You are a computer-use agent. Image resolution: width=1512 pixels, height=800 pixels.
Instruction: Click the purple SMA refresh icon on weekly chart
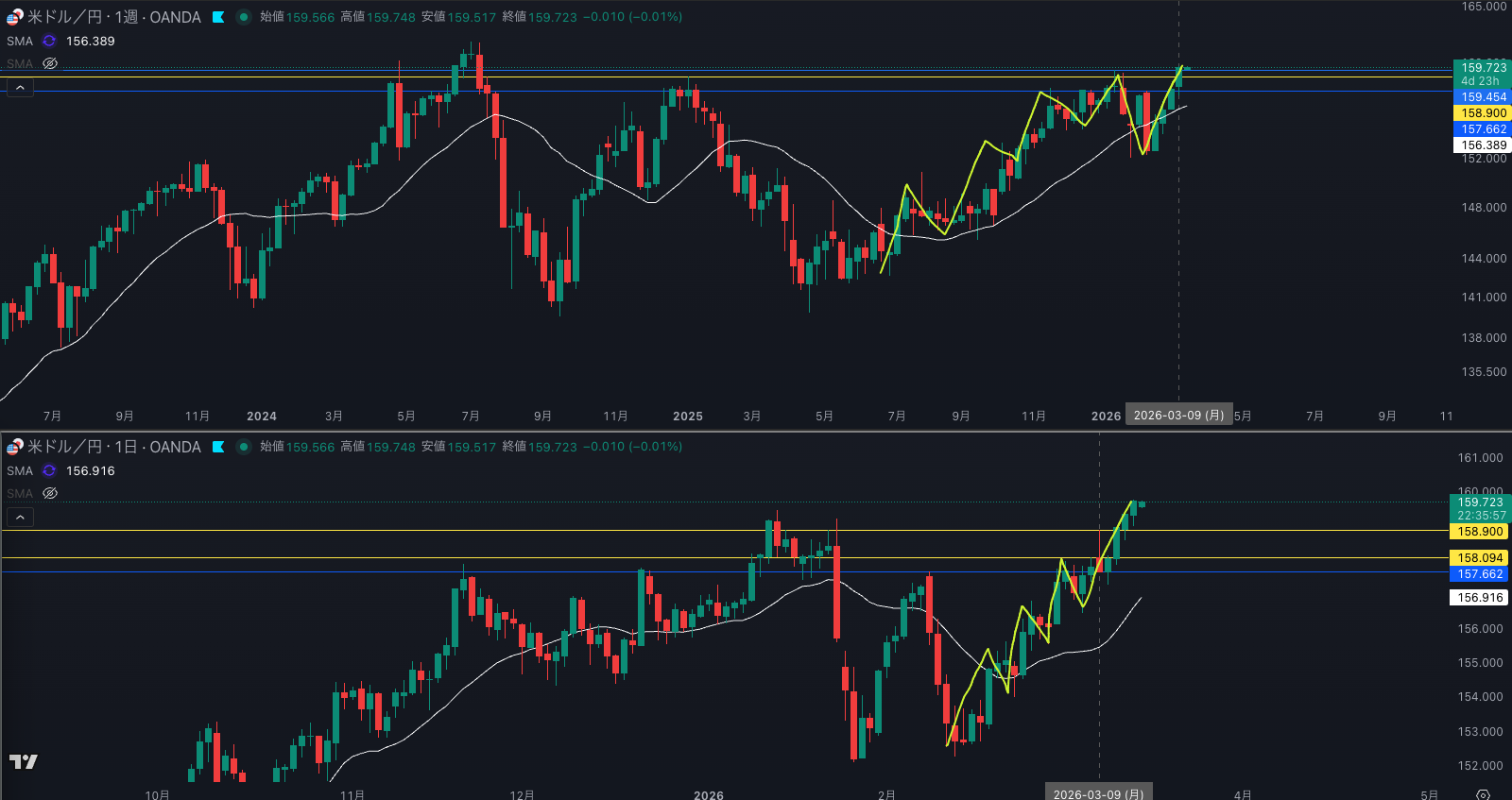click(x=49, y=42)
